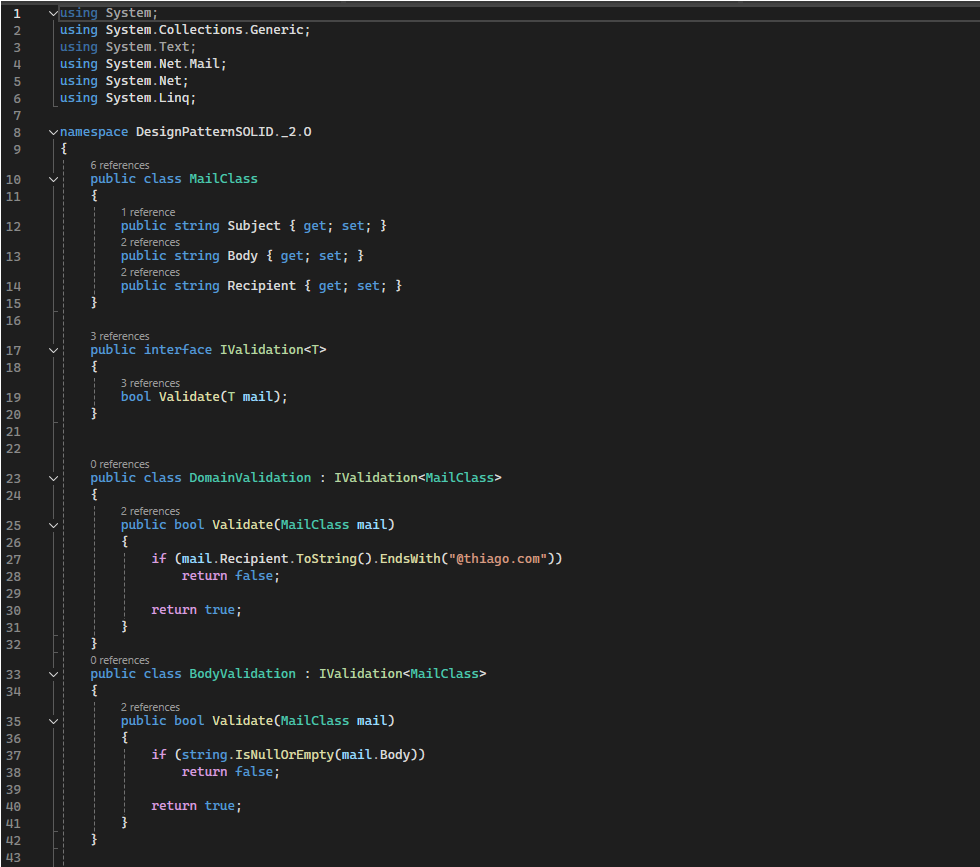
Task: Click System.Linq on line 6
Action: click(148, 98)
